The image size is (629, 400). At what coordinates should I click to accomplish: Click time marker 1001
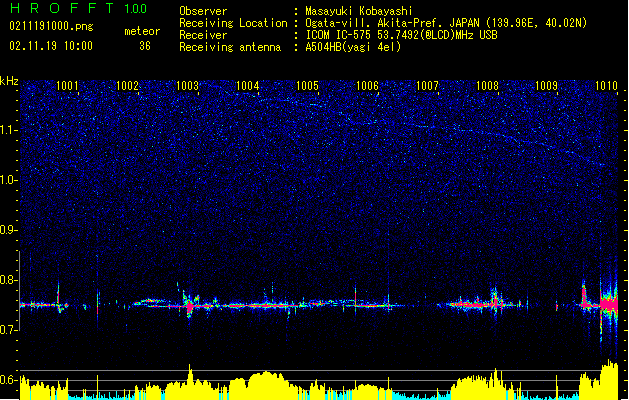(67, 86)
